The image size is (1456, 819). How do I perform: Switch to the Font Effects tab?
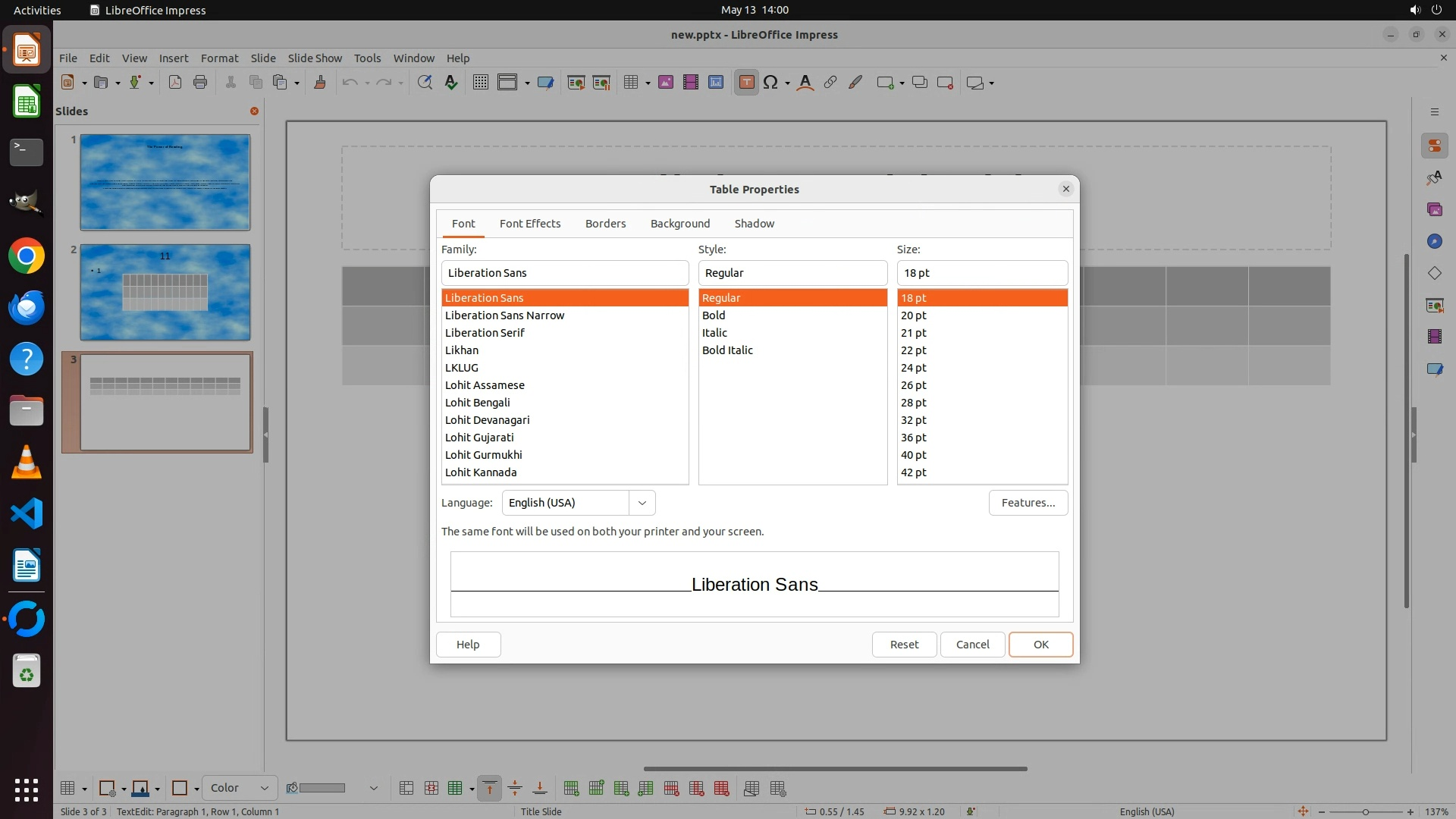coord(529,224)
